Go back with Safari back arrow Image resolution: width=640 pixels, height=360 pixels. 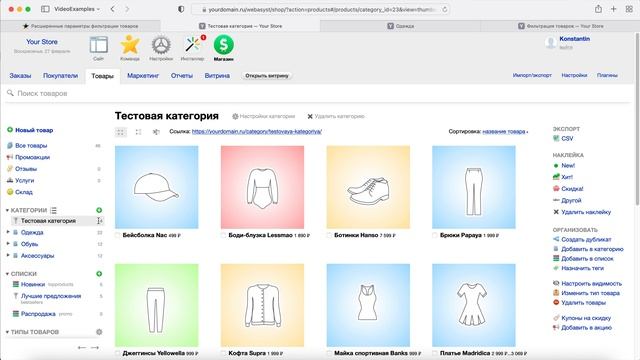click(113, 9)
